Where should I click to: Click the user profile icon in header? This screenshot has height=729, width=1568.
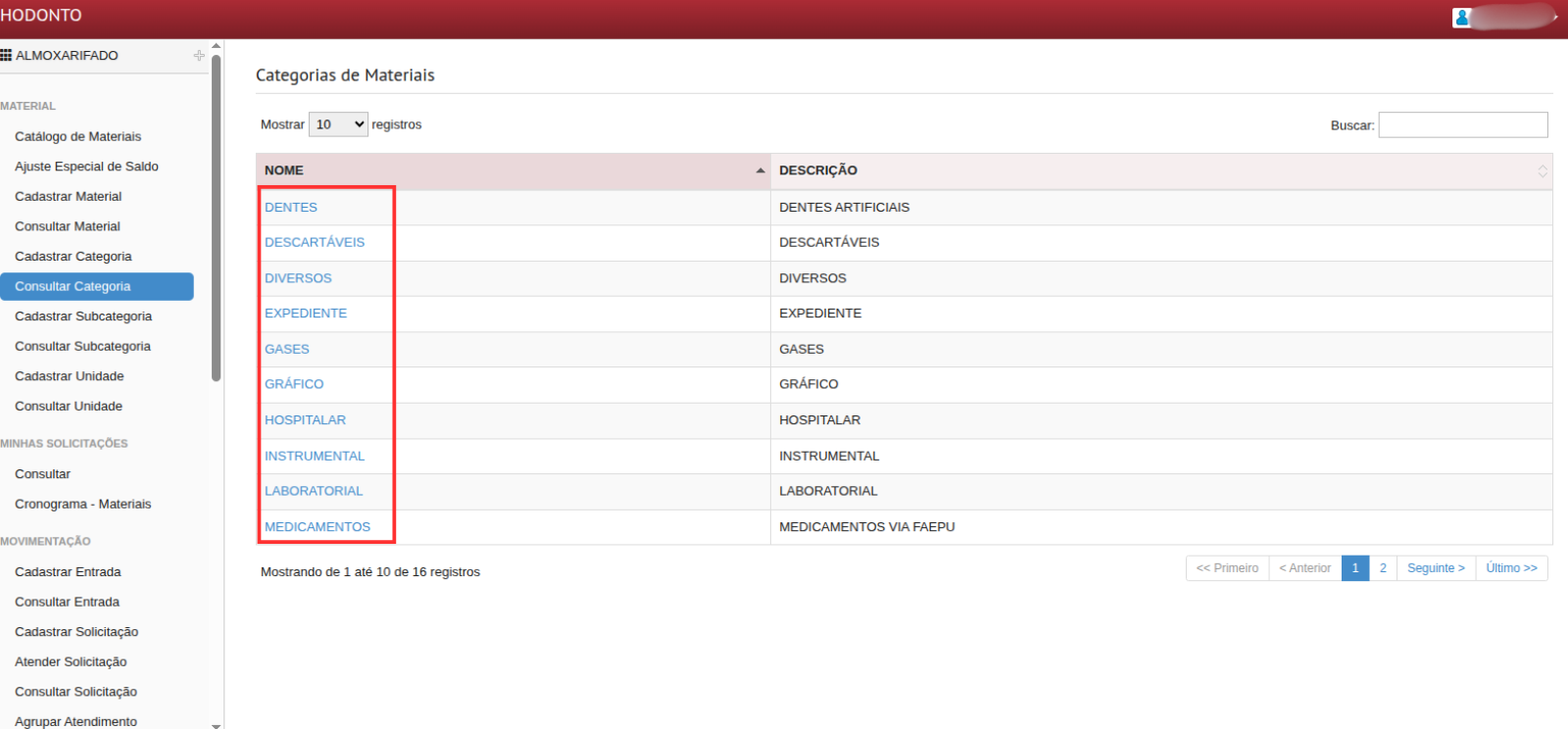coord(1462,18)
